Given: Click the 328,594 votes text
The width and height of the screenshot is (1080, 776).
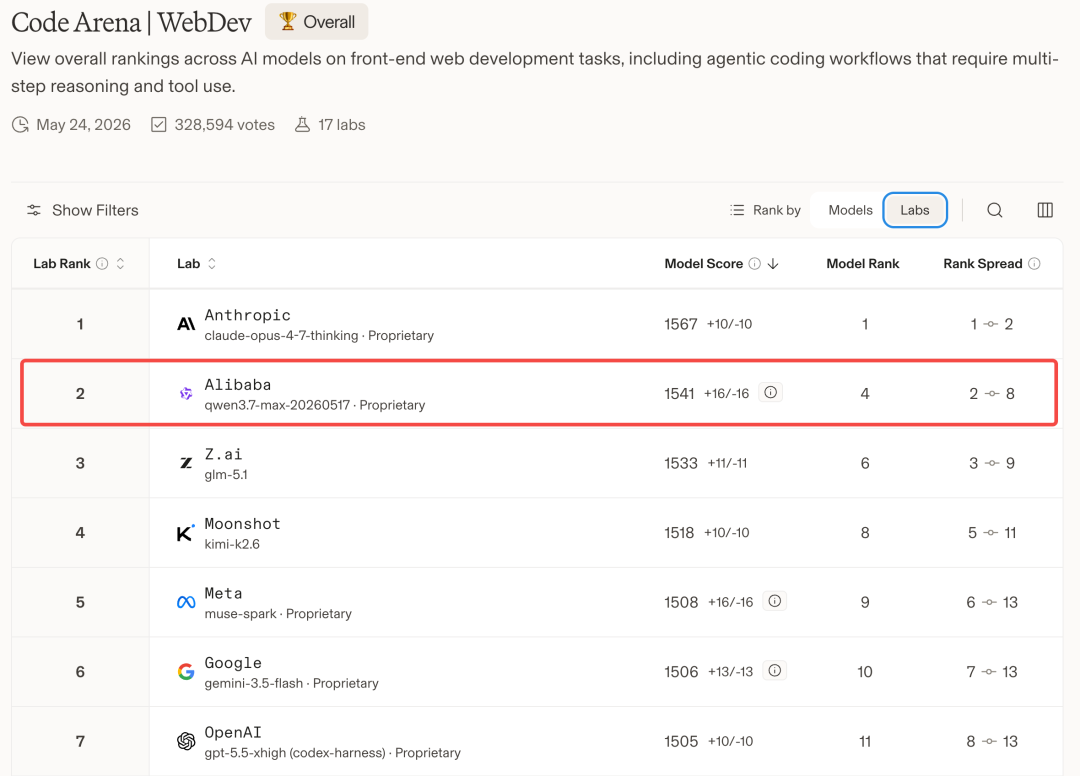Looking at the screenshot, I should 225,125.
